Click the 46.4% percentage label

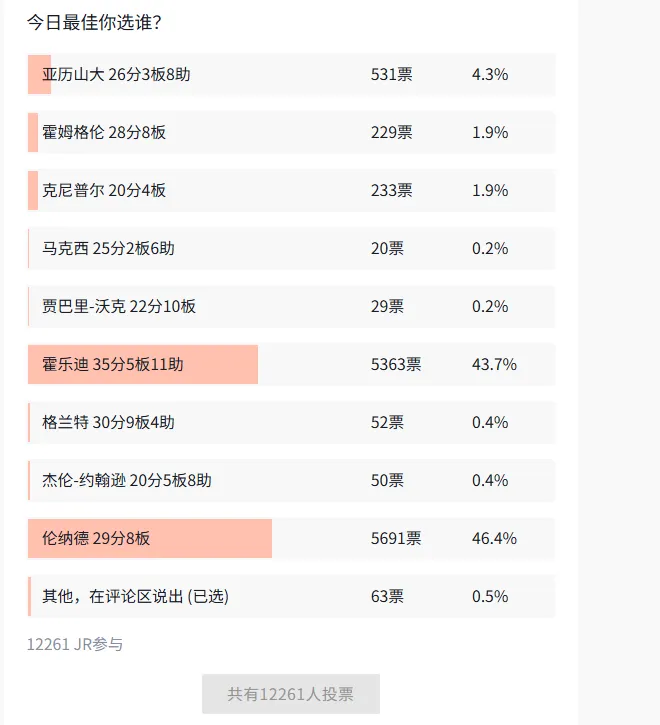coord(494,539)
